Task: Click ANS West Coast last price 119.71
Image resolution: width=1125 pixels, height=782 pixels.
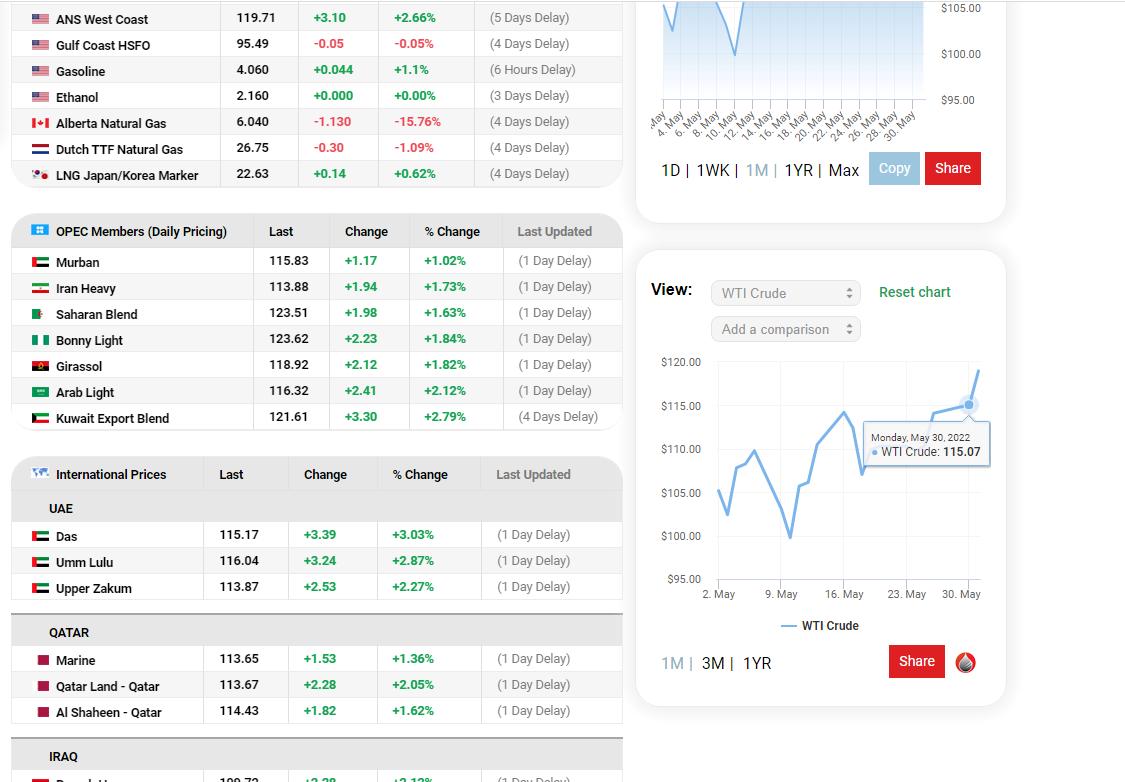Action: pos(256,18)
